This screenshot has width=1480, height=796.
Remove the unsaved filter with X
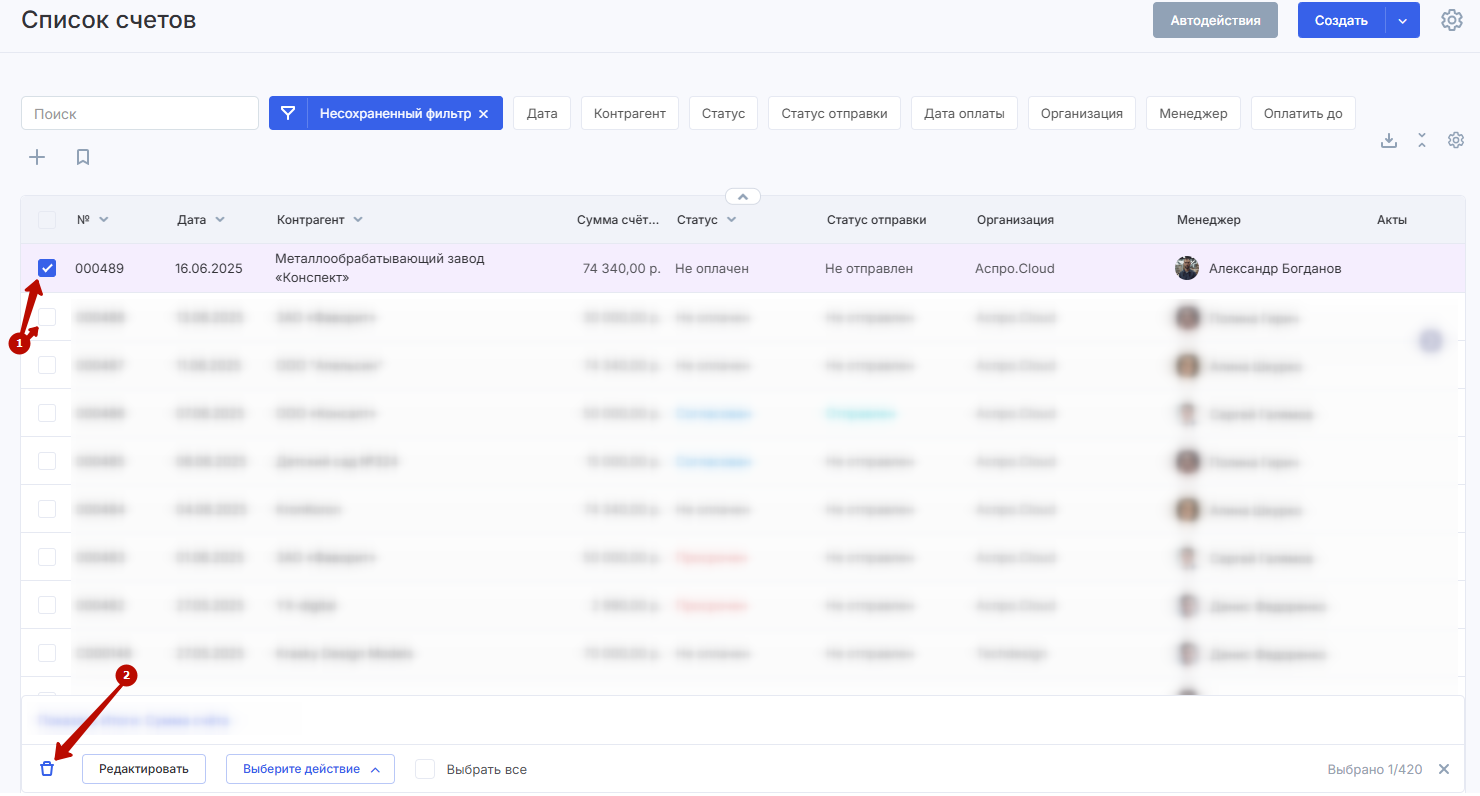pos(483,114)
